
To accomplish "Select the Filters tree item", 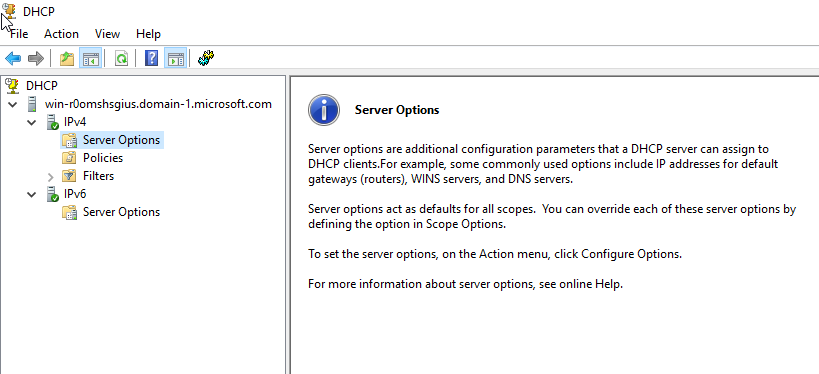I will click(98, 176).
